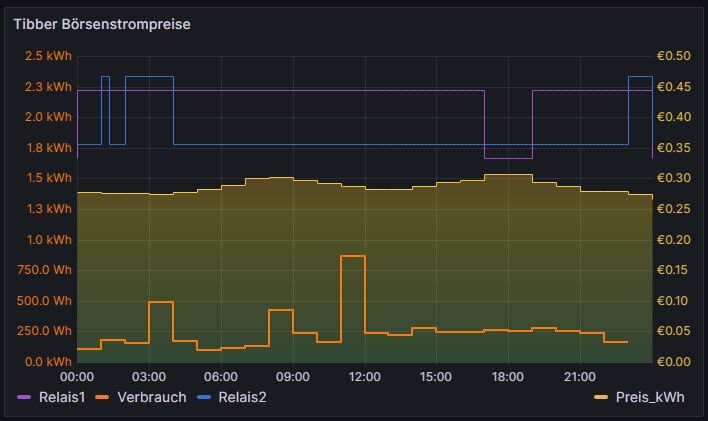Click the Tibber Börsenstrompreise panel title
This screenshot has width=708, height=421.
coord(101,23)
